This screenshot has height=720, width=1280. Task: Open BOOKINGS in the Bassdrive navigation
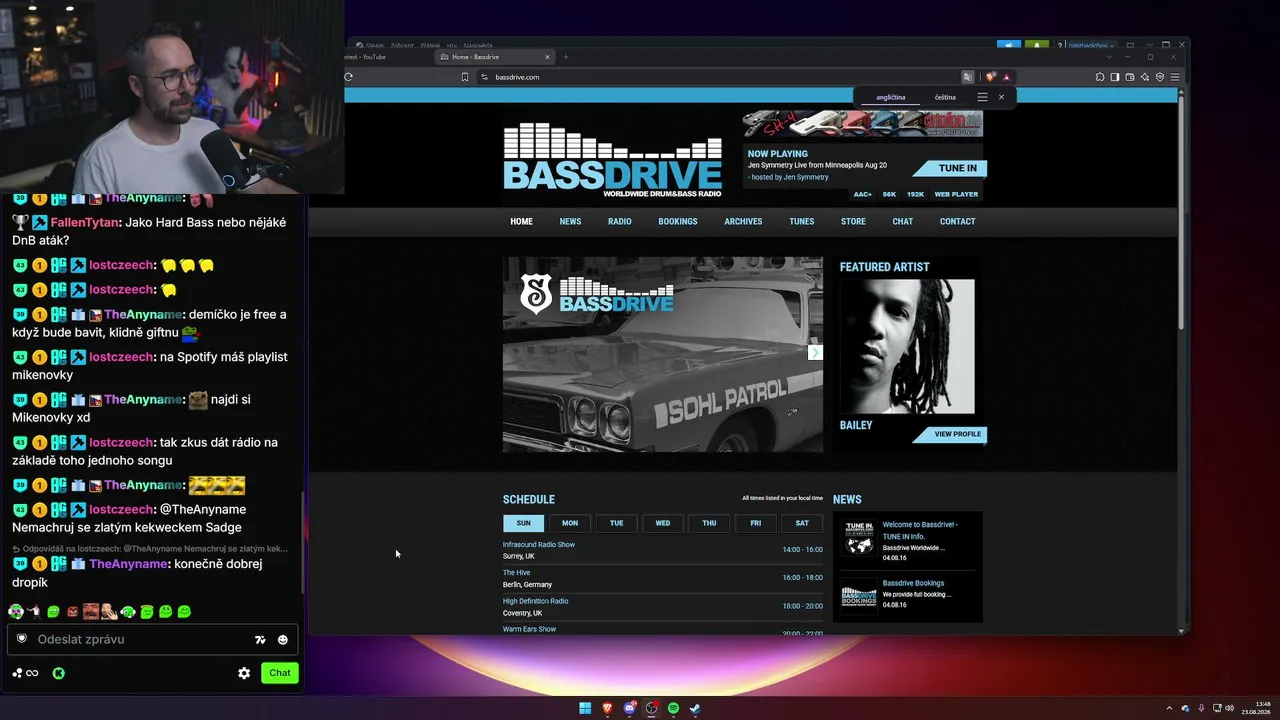tap(678, 222)
